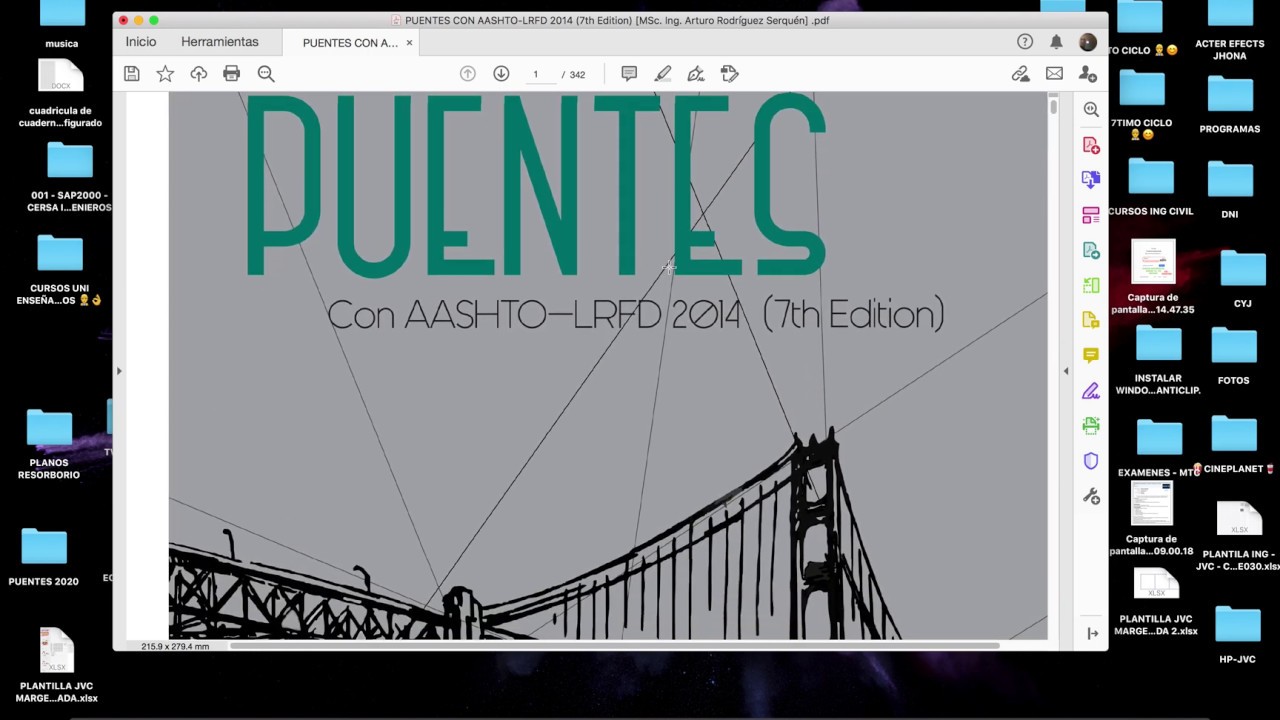
Task: Go to the previous page using up arrow
Action: pos(467,74)
